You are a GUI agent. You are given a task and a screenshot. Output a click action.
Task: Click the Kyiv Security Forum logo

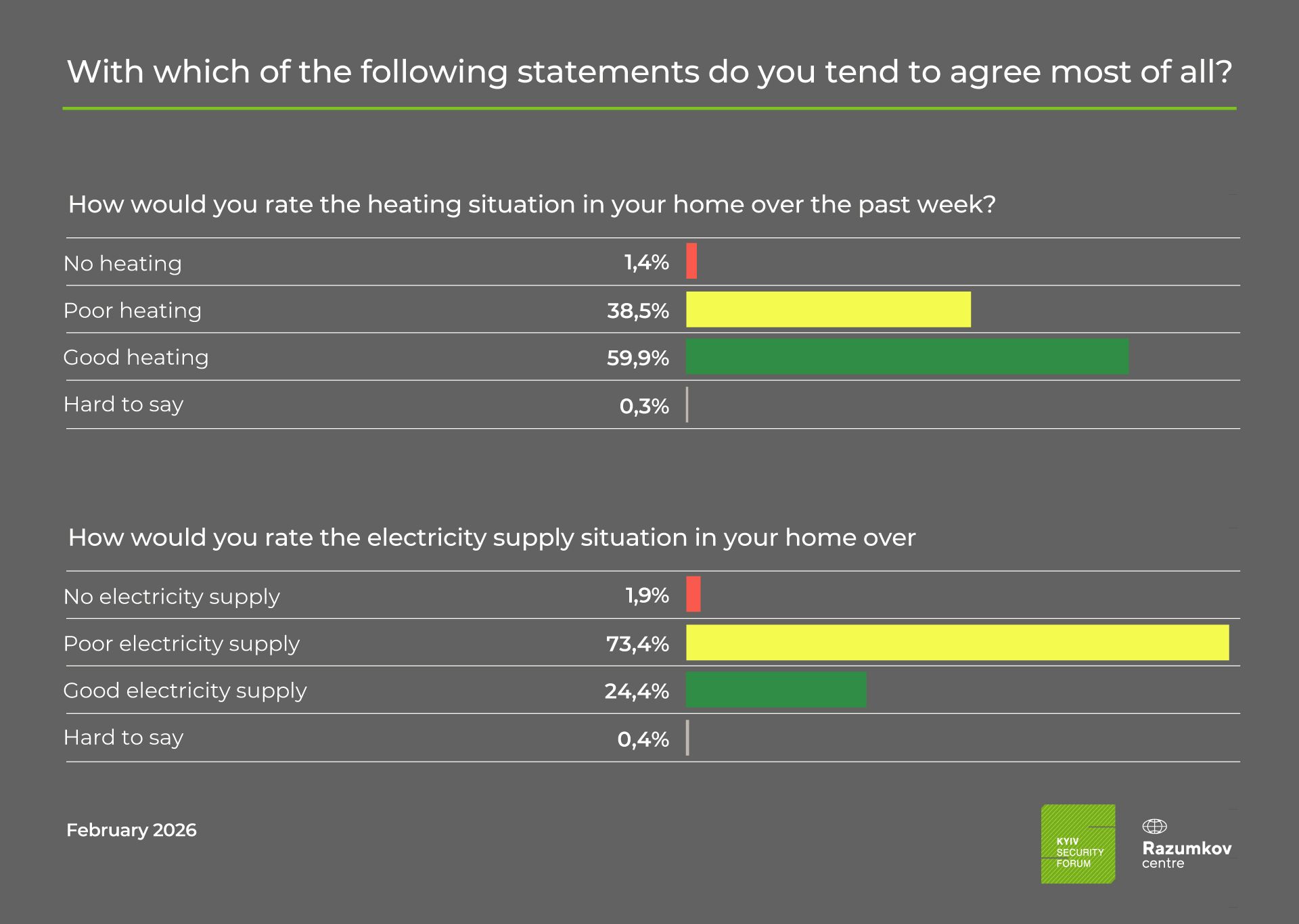(x=1078, y=844)
